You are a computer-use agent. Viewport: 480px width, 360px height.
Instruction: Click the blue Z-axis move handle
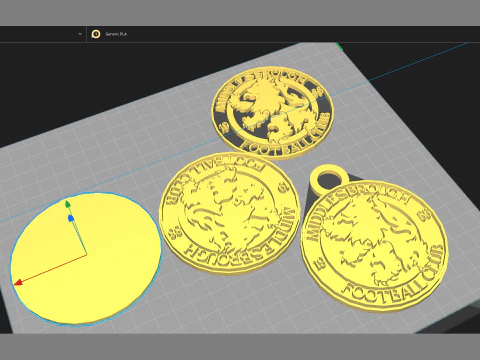71,218
